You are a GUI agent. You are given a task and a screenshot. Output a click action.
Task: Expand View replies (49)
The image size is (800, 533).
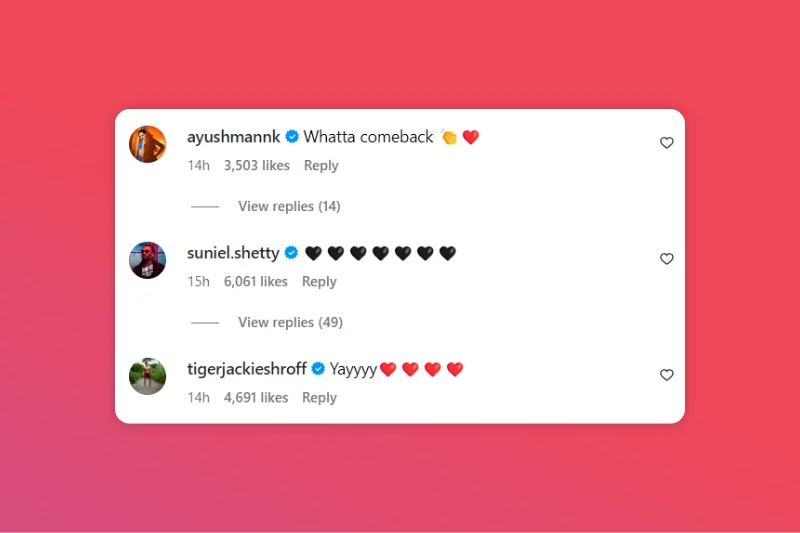pyautogui.click(x=290, y=322)
